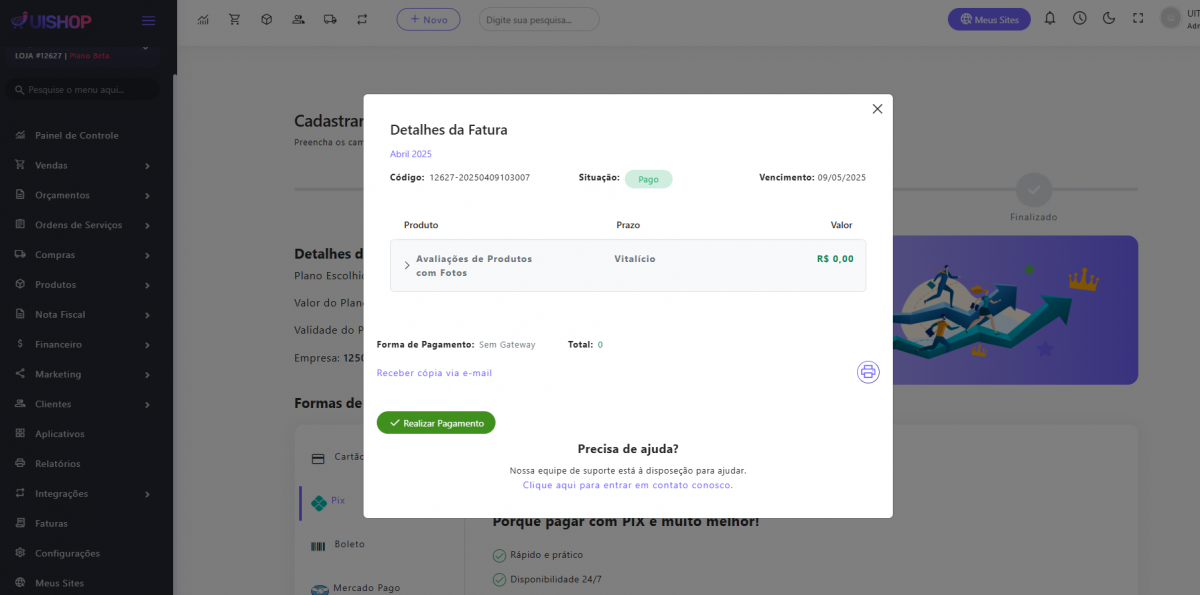Click the fullscreen icon in header
Image resolution: width=1200 pixels, height=595 pixels.
pyautogui.click(x=1137, y=19)
